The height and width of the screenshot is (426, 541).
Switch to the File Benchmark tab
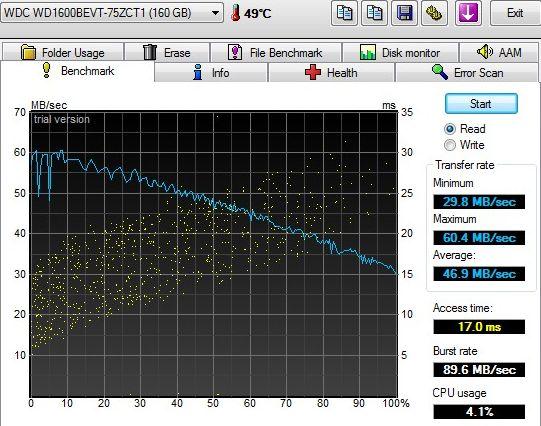[x=276, y=52]
